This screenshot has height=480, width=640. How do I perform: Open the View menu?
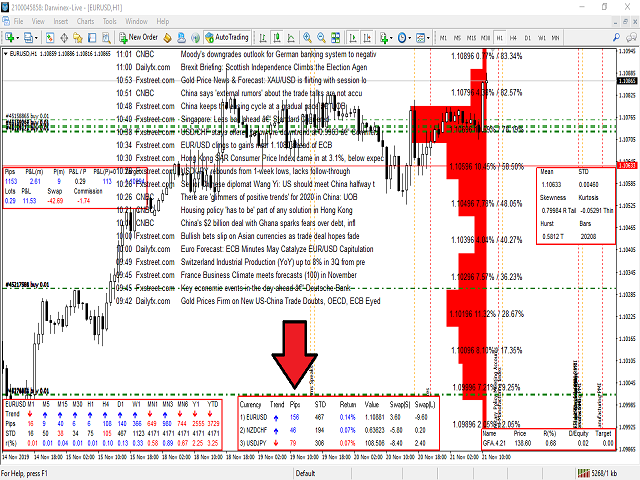click(38, 21)
